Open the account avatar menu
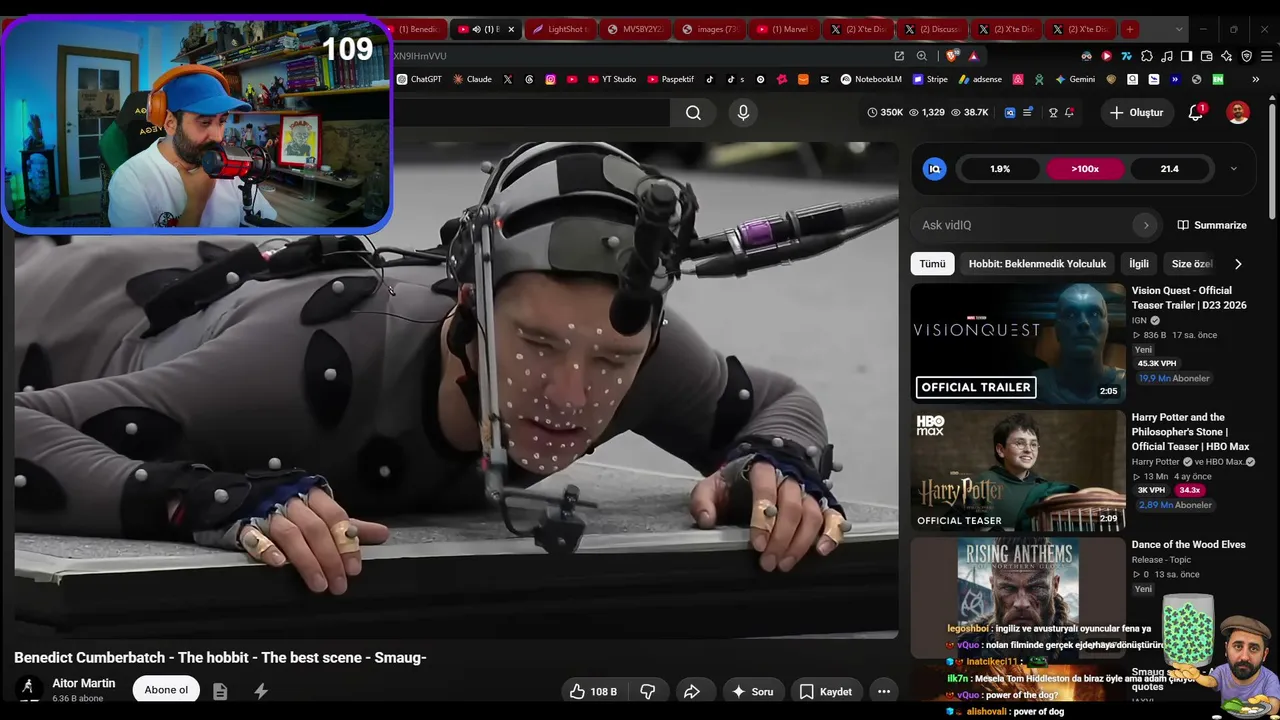 (x=1238, y=113)
